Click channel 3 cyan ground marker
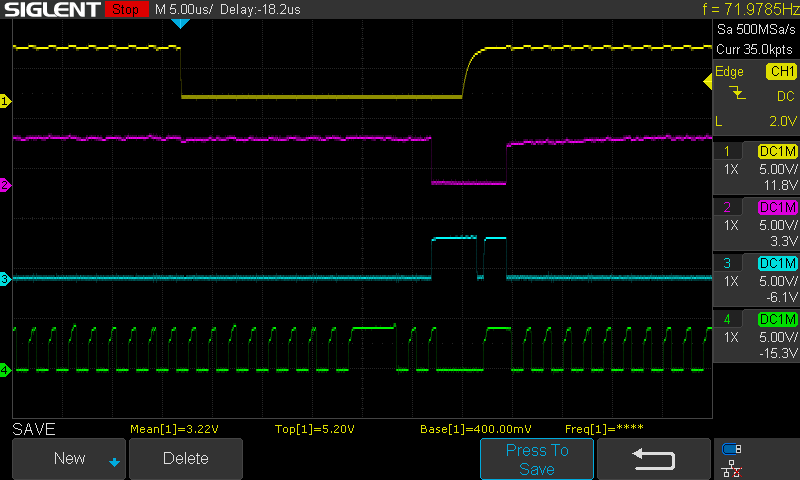 [x=5, y=279]
